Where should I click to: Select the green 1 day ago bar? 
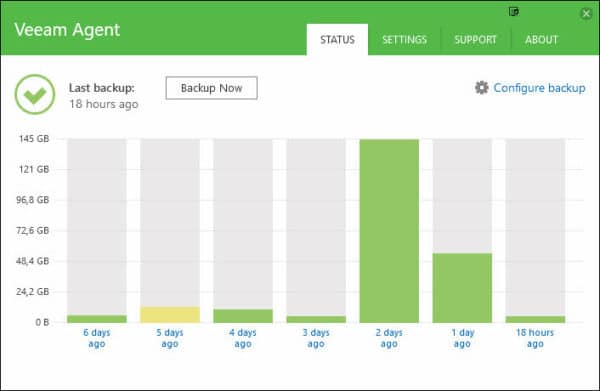point(462,288)
